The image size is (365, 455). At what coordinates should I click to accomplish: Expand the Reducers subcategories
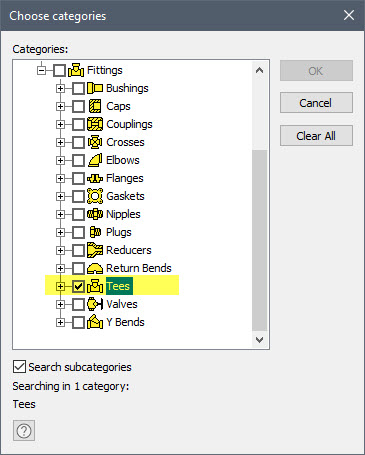pyautogui.click(x=60, y=250)
